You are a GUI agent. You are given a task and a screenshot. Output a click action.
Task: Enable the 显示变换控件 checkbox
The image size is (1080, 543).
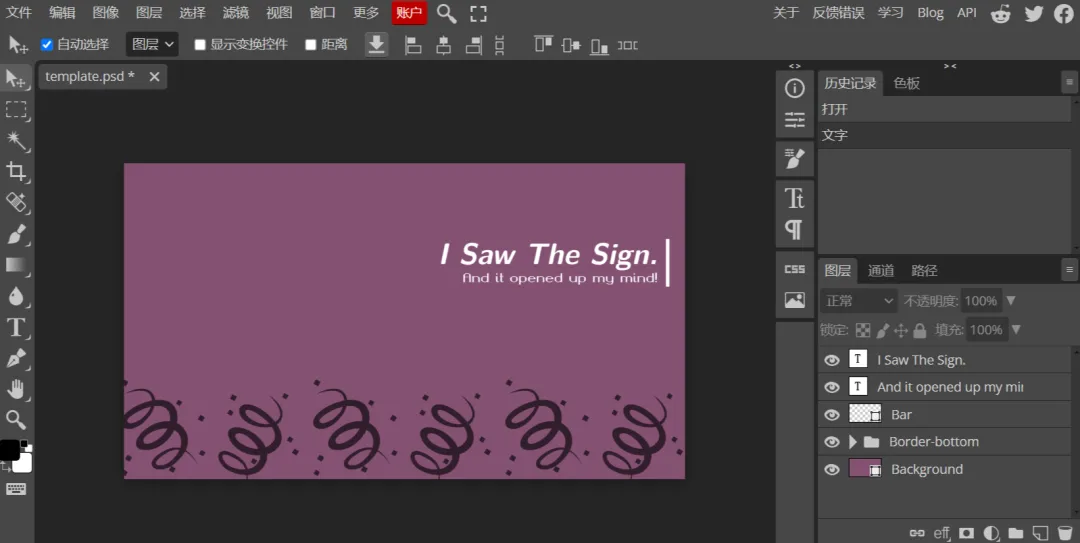tap(200, 45)
